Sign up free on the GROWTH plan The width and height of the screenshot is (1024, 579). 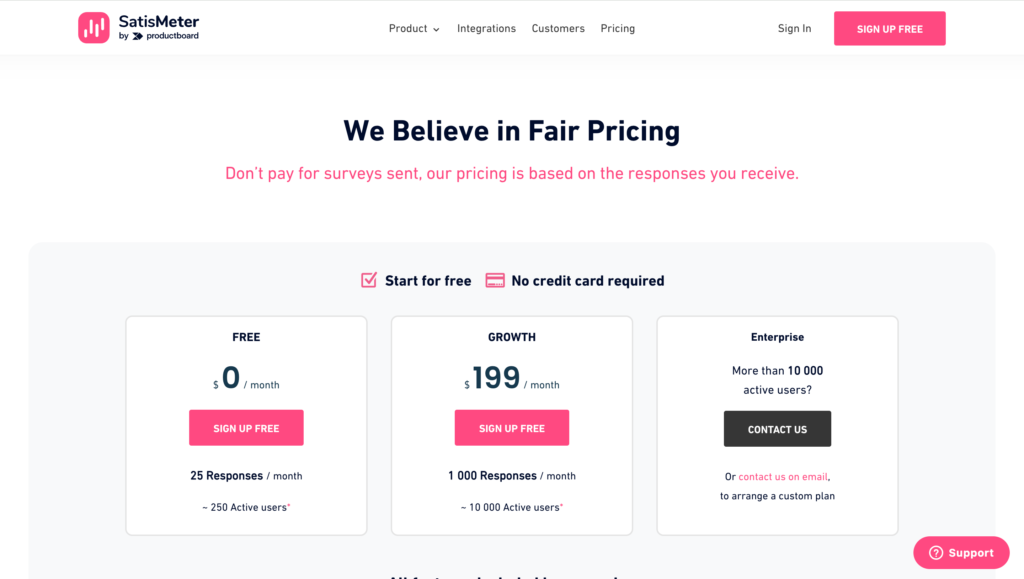click(511, 427)
